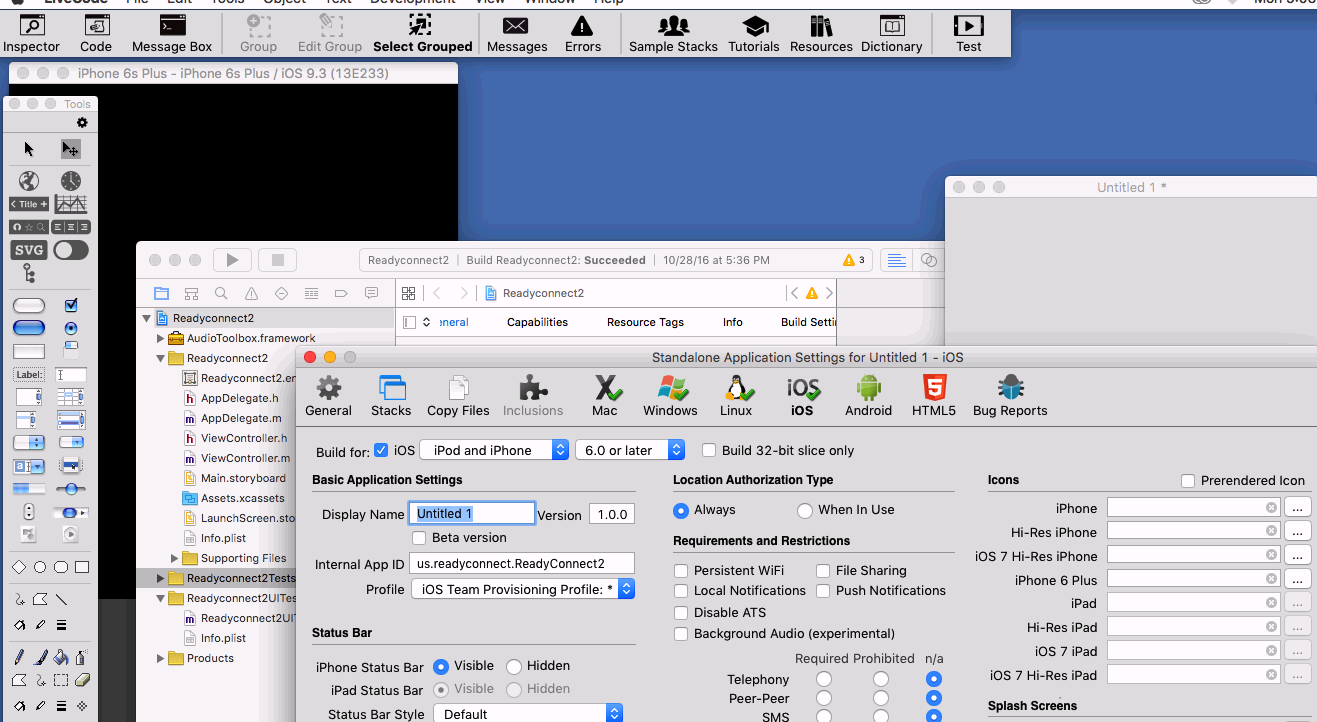Set iPhone Status Bar to Hidden
The image size is (1317, 722).
[x=514, y=666]
